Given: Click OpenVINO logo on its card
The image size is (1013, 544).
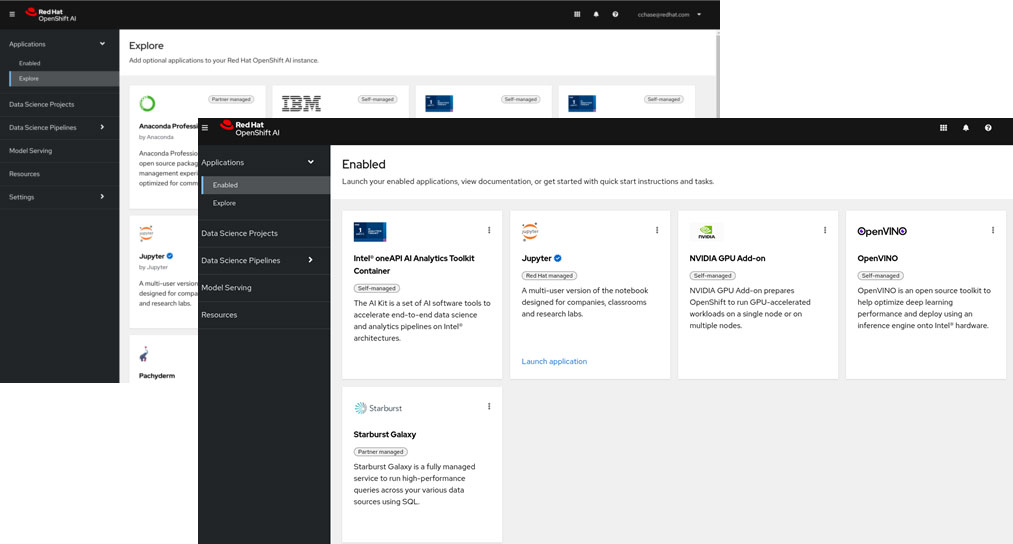Looking at the screenshot, I should click(x=882, y=231).
